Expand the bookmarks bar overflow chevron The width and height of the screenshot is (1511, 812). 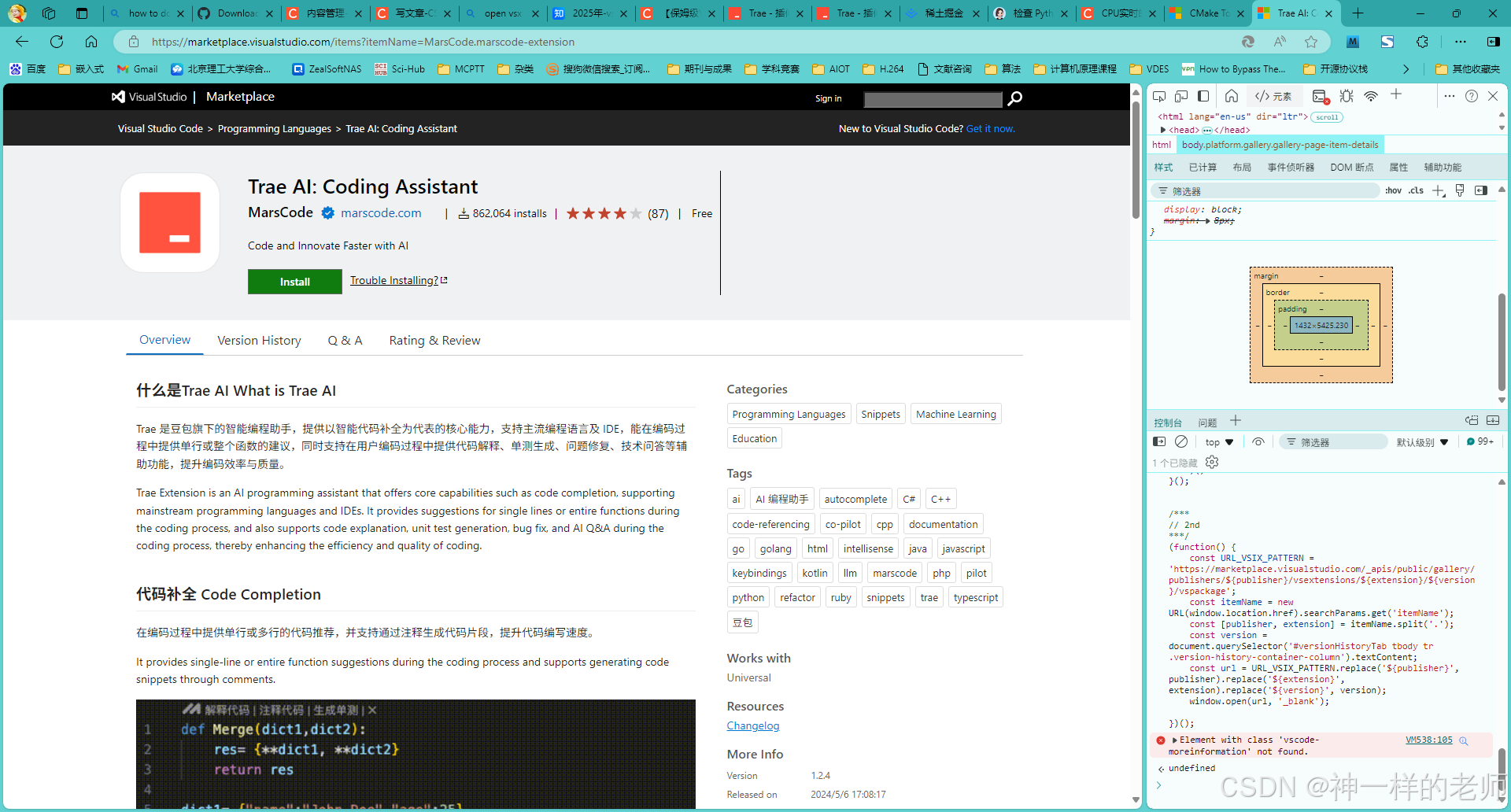click(x=1406, y=69)
